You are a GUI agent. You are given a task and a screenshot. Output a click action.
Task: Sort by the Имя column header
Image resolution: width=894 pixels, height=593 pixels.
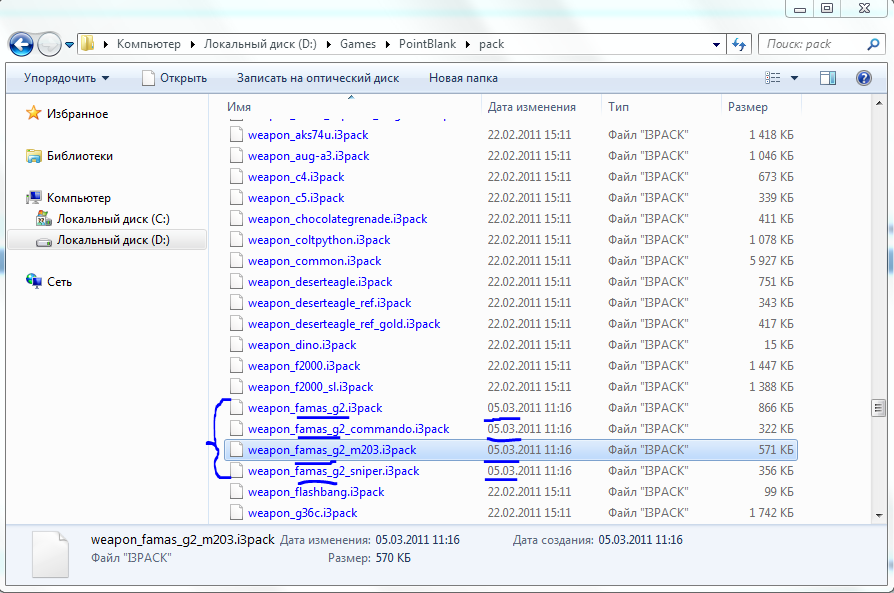click(239, 107)
